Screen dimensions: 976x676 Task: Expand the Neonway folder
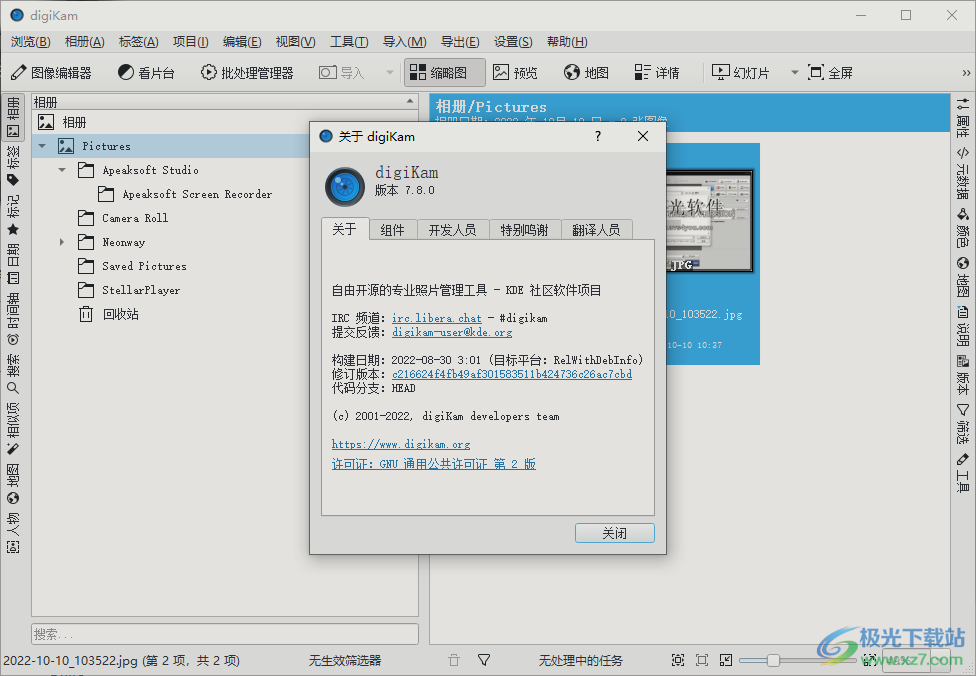click(x=62, y=242)
